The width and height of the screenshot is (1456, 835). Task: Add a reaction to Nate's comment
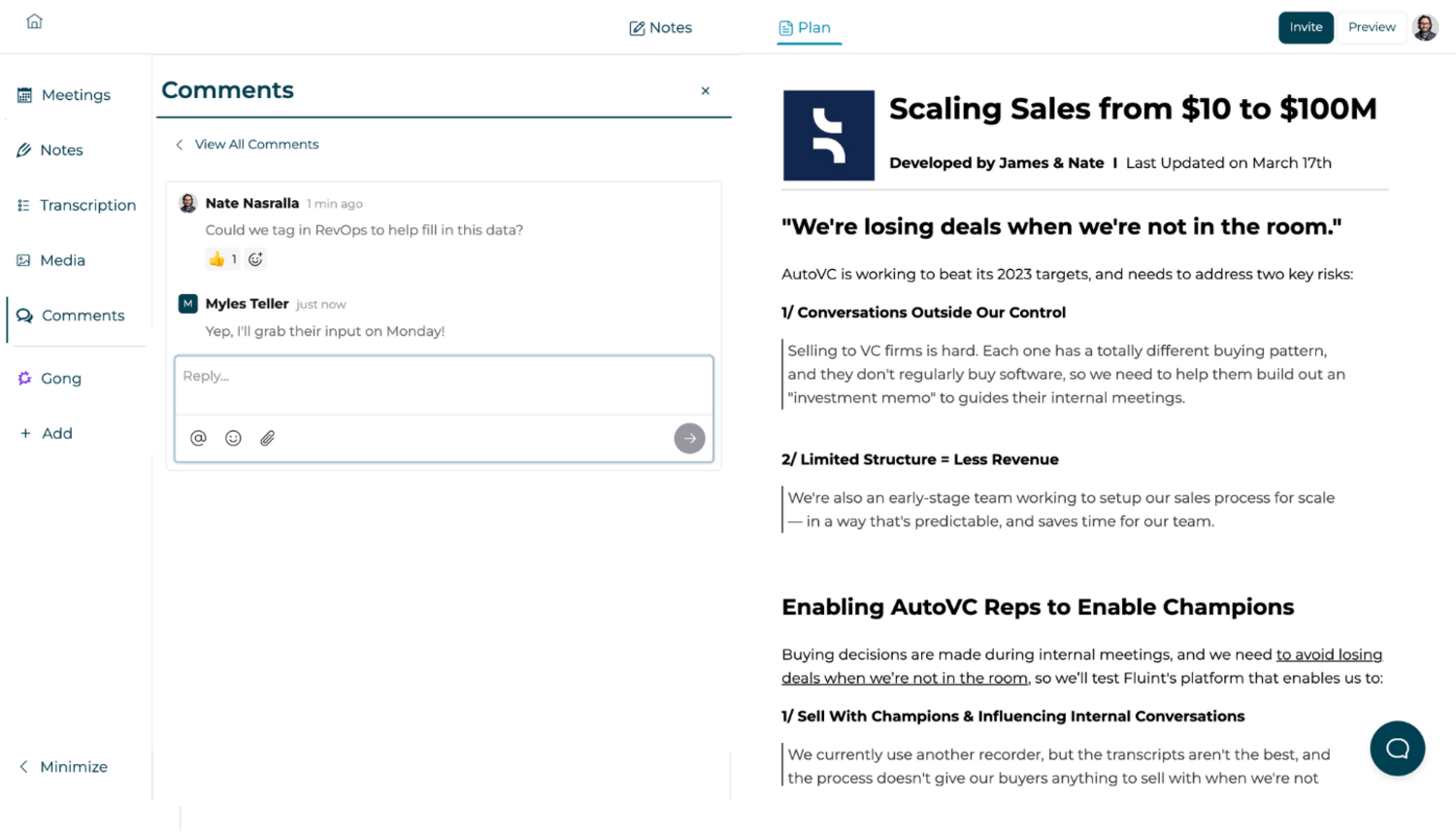tap(255, 259)
